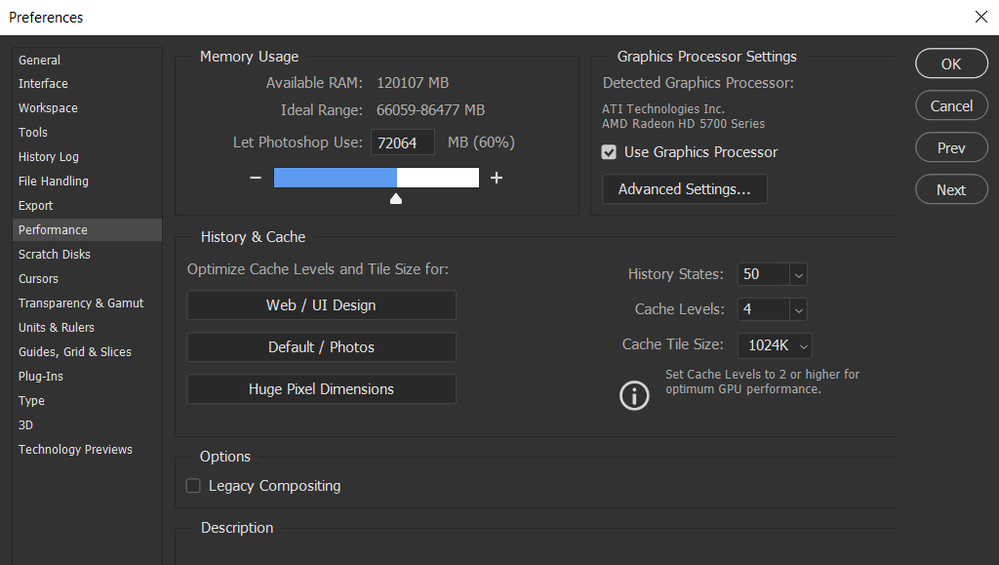This screenshot has height=565, width=999.
Task: Close the Preferences dialog with X
Action: pyautogui.click(x=980, y=17)
